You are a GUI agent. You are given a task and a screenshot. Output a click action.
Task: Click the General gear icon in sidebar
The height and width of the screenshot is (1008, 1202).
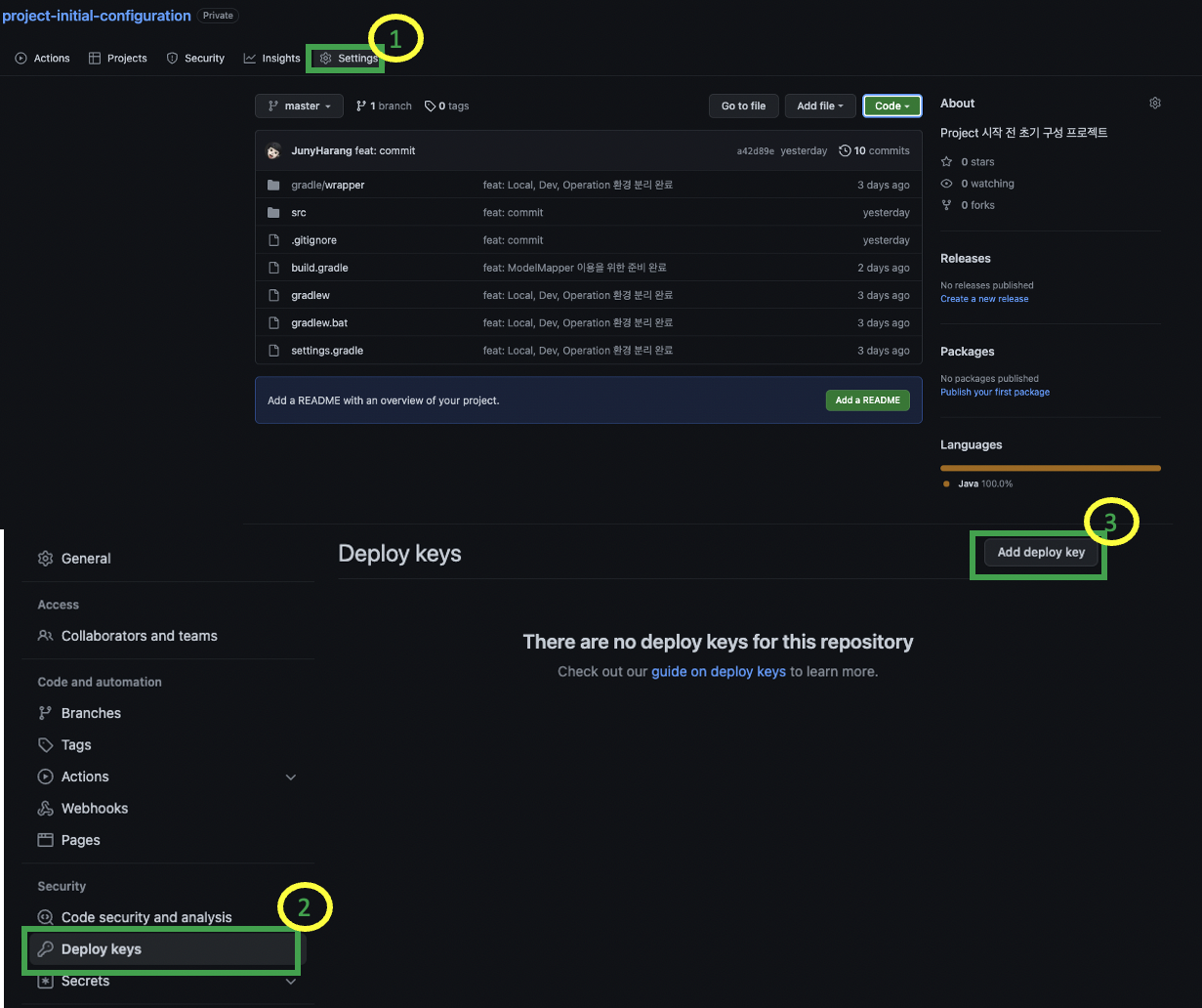[45, 559]
